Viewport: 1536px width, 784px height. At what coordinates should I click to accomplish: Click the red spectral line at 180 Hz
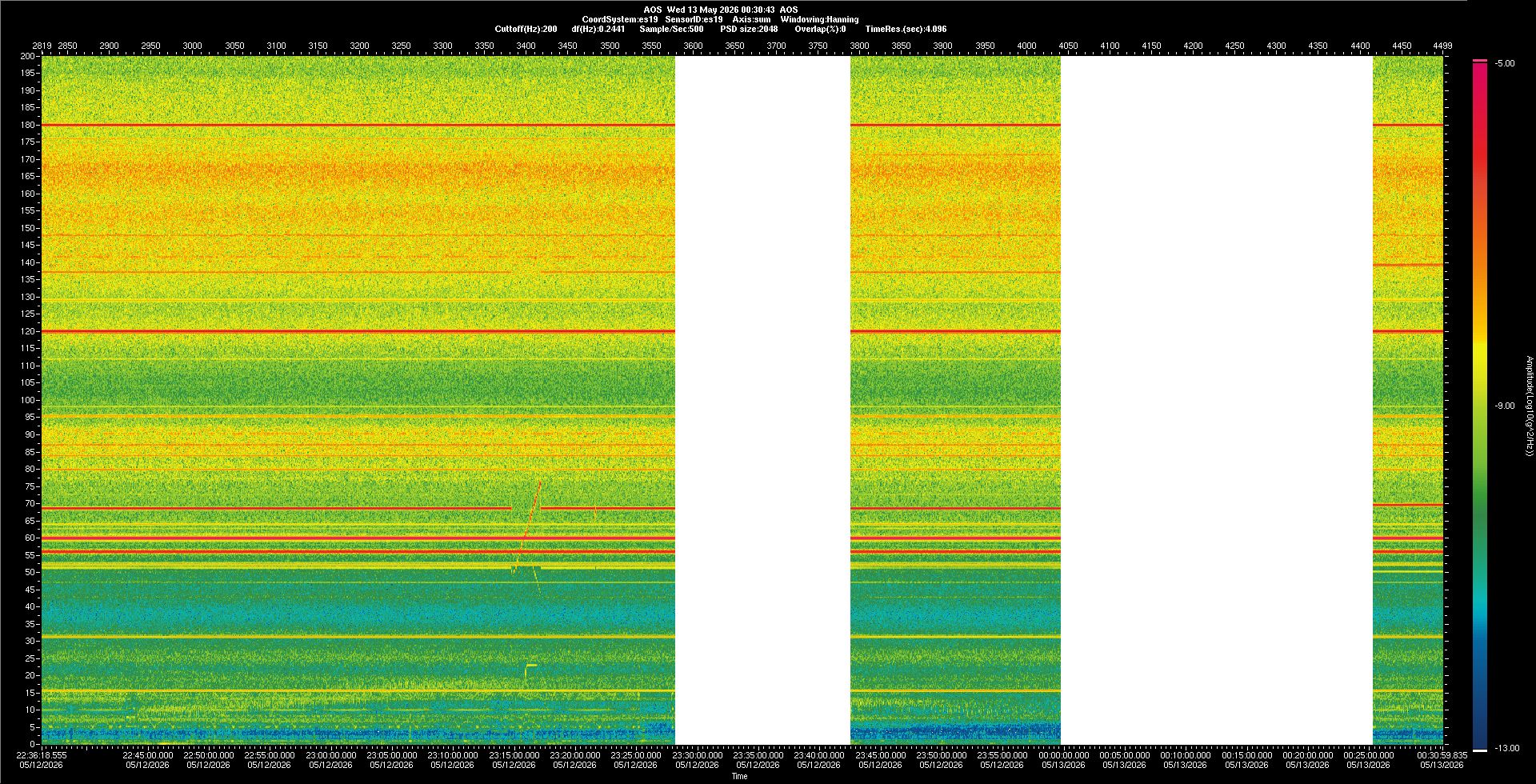(x=358, y=125)
